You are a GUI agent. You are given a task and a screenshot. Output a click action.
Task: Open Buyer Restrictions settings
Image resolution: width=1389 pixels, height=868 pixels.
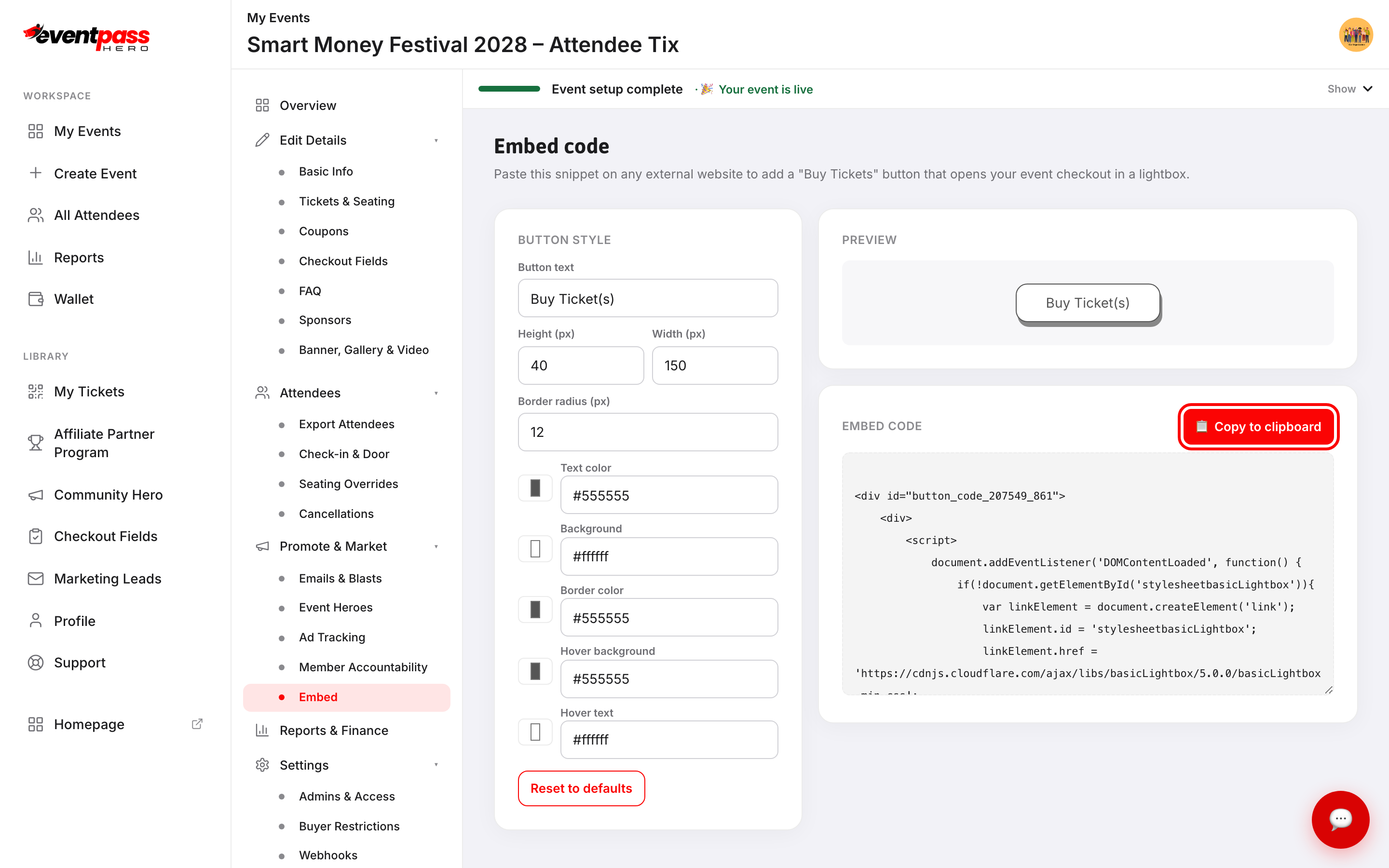point(349,826)
